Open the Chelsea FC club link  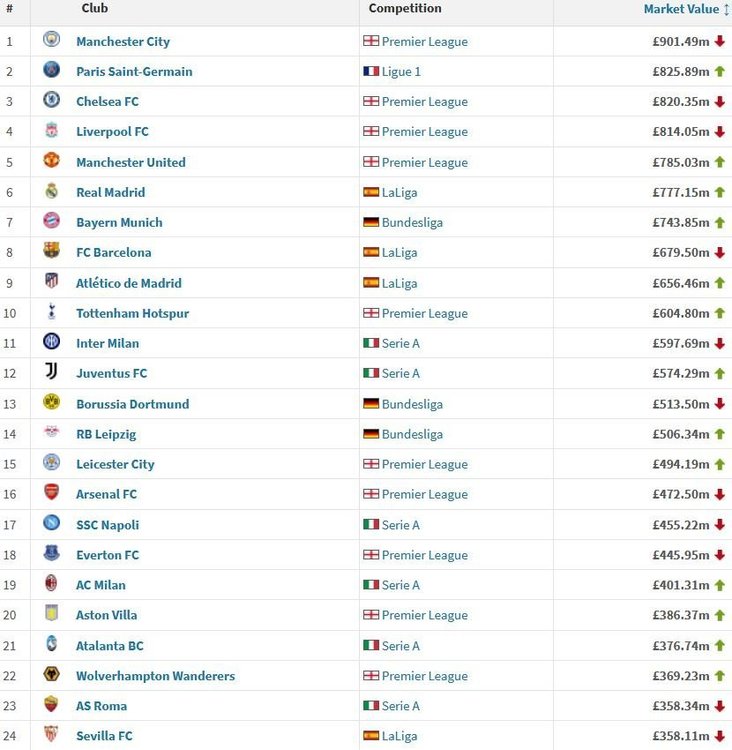(108, 101)
